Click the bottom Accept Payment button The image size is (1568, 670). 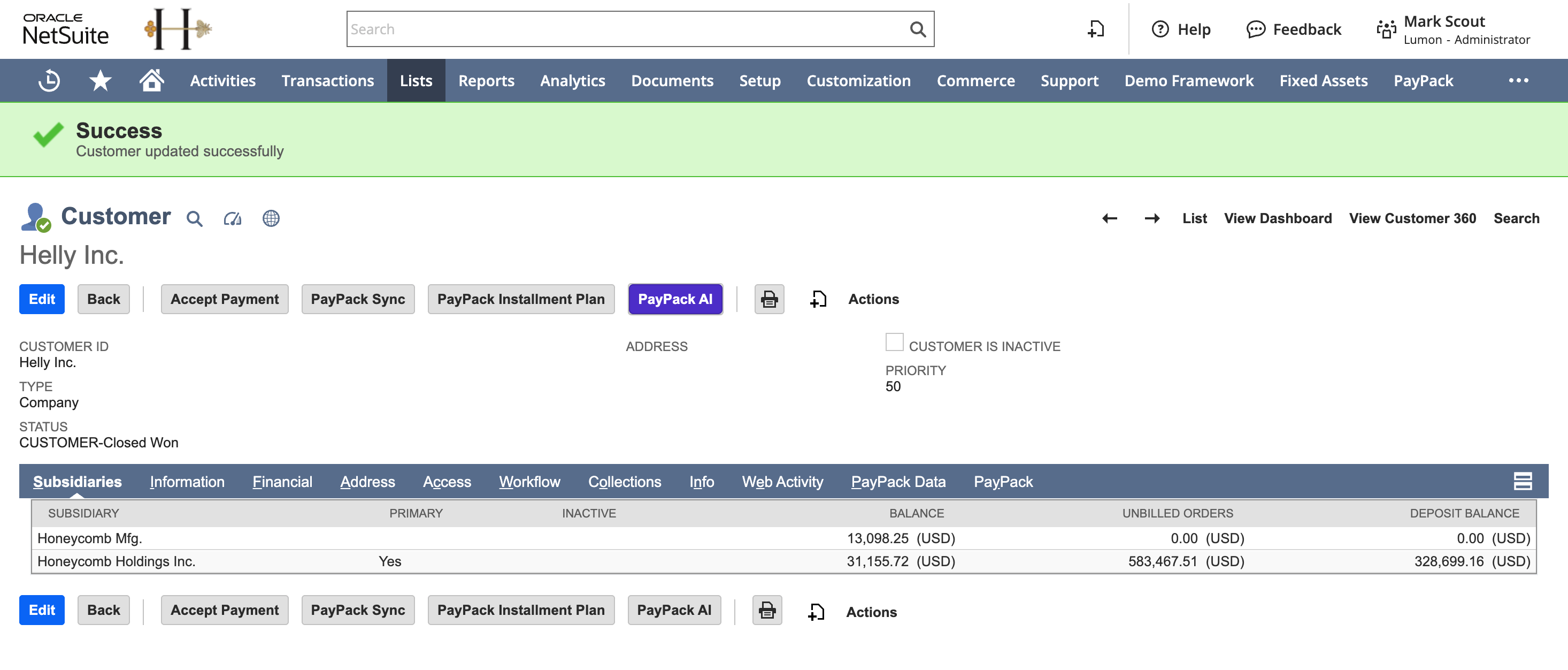225,610
